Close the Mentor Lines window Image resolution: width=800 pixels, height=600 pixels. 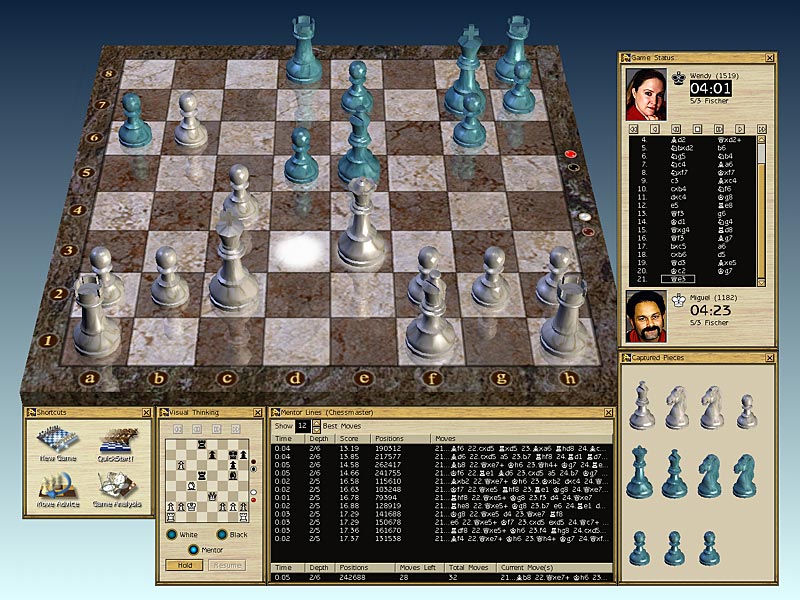point(607,412)
